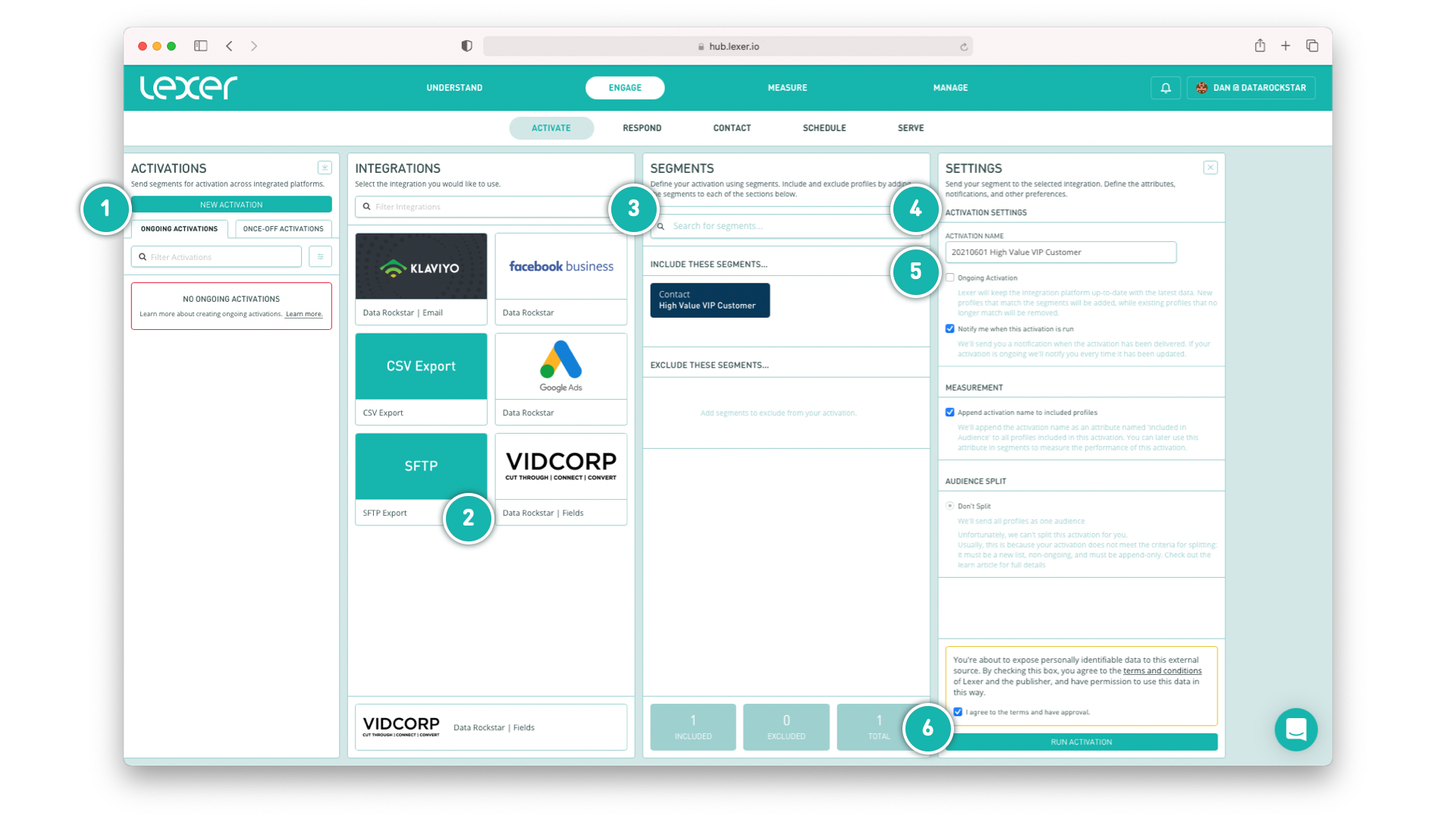Click the New Activation button

click(x=231, y=205)
